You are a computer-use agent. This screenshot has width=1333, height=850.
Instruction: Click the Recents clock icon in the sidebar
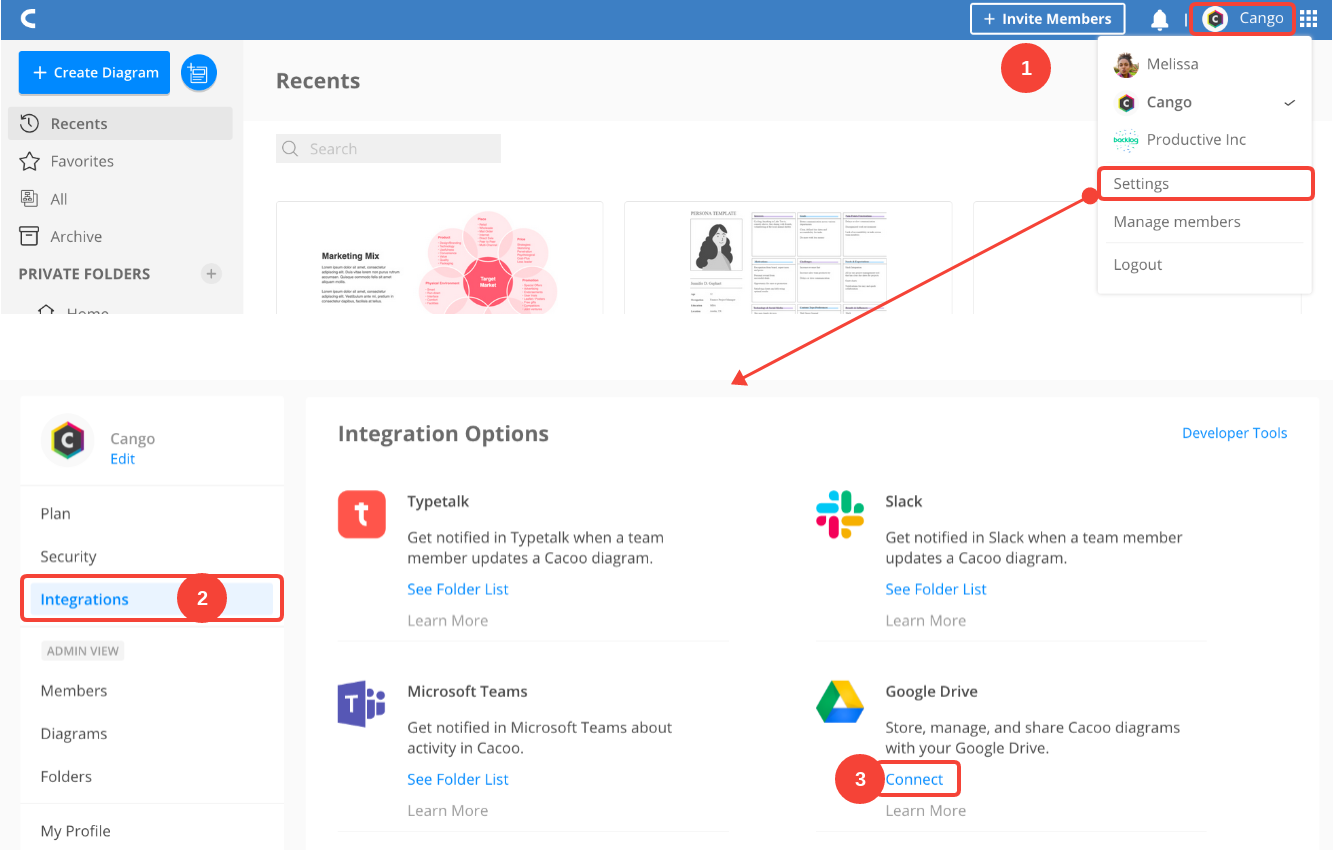click(30, 123)
